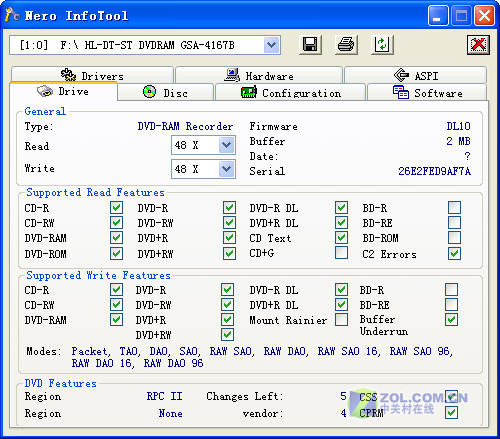Click the DVD-RAM Recorder type text

coord(185,126)
